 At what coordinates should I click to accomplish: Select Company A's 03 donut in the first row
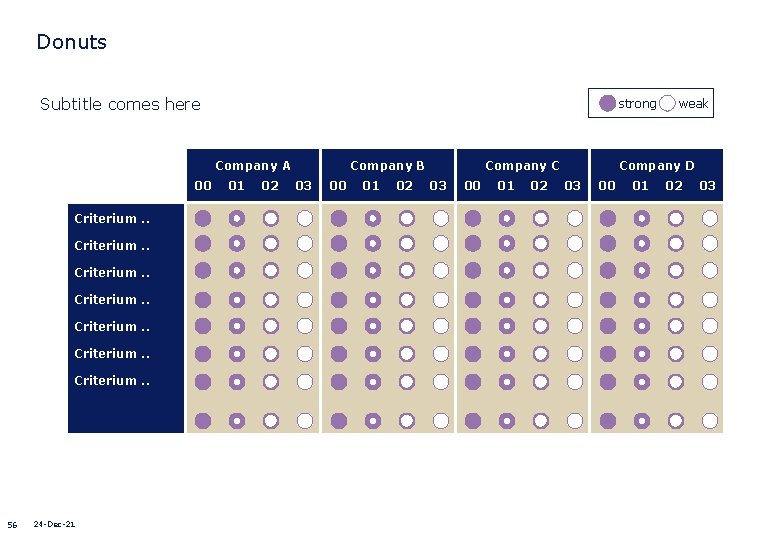(x=305, y=218)
